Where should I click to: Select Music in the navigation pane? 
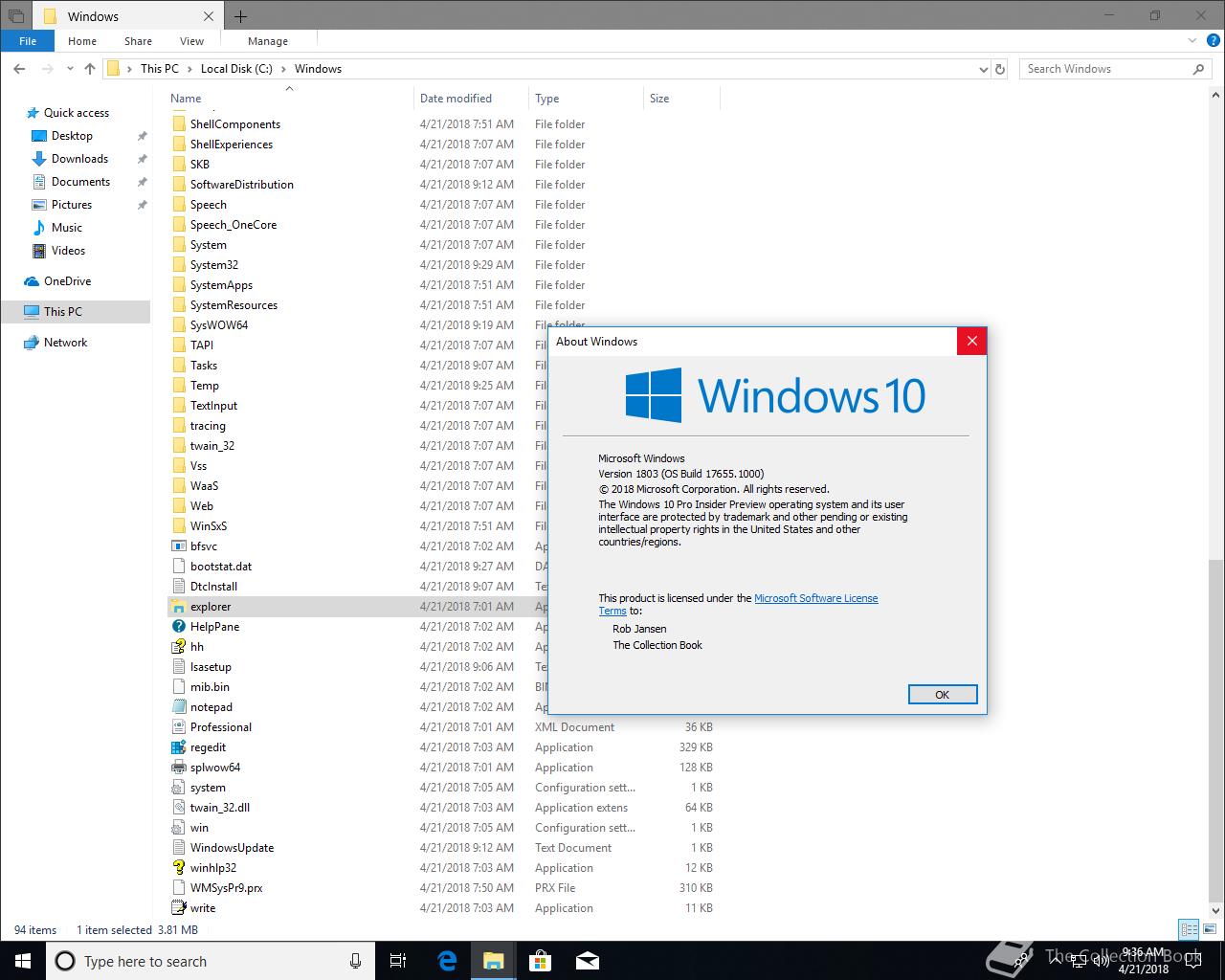(x=66, y=228)
